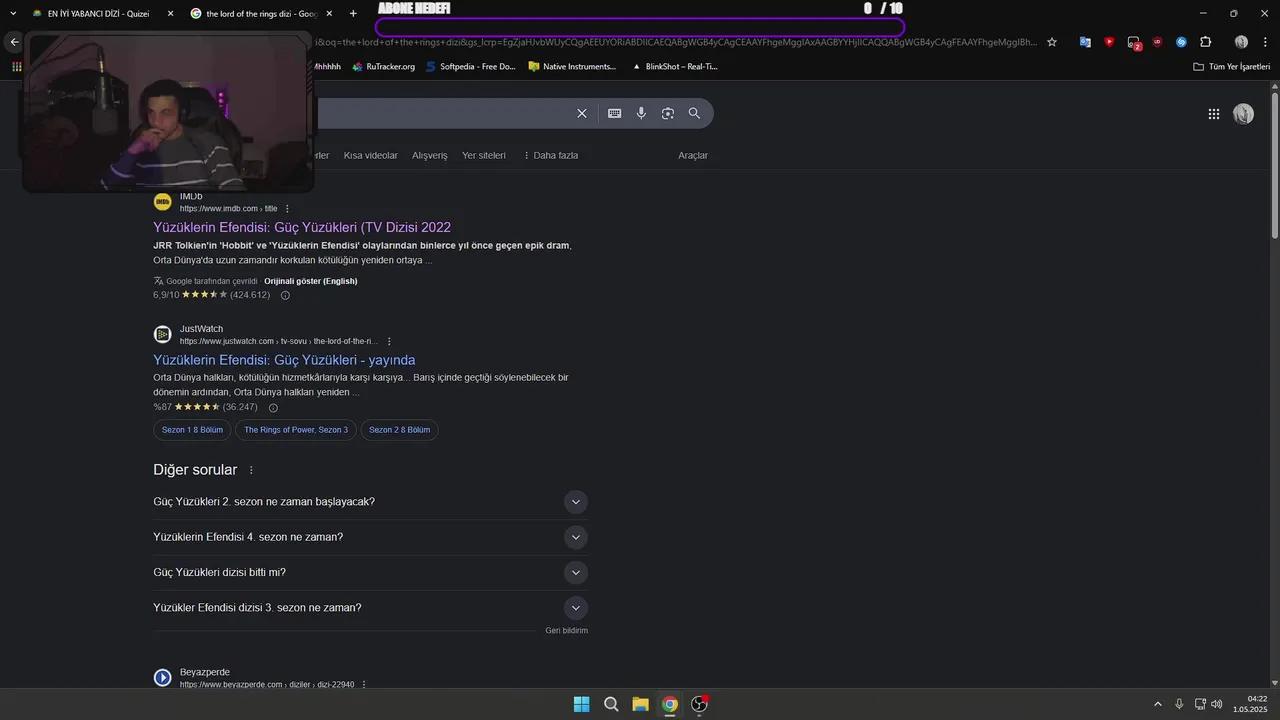Image resolution: width=1280 pixels, height=720 pixels.
Task: Open Google Lens image search
Action: [x=668, y=114]
